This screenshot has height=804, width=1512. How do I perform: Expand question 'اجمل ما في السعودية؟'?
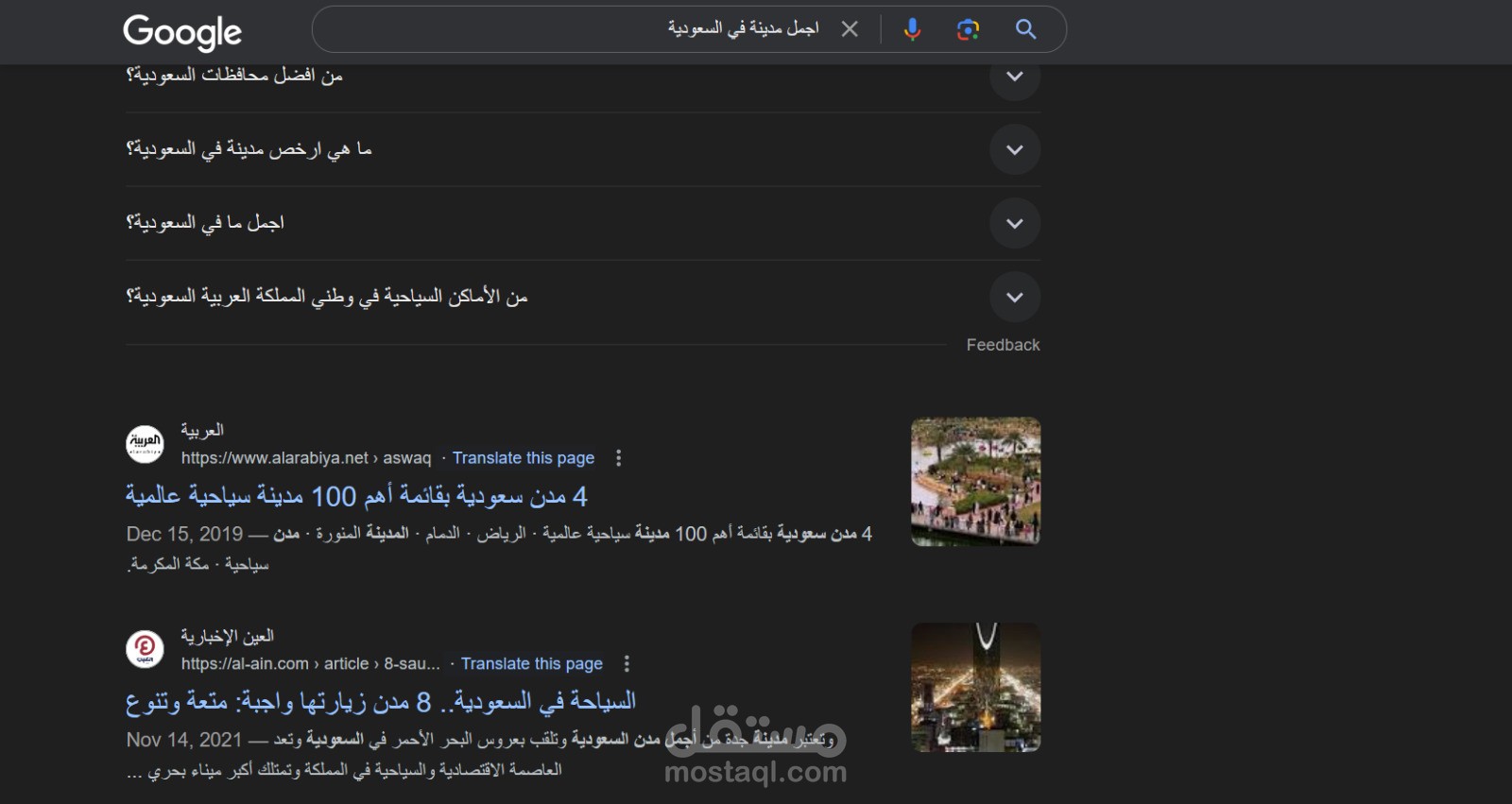point(1015,223)
